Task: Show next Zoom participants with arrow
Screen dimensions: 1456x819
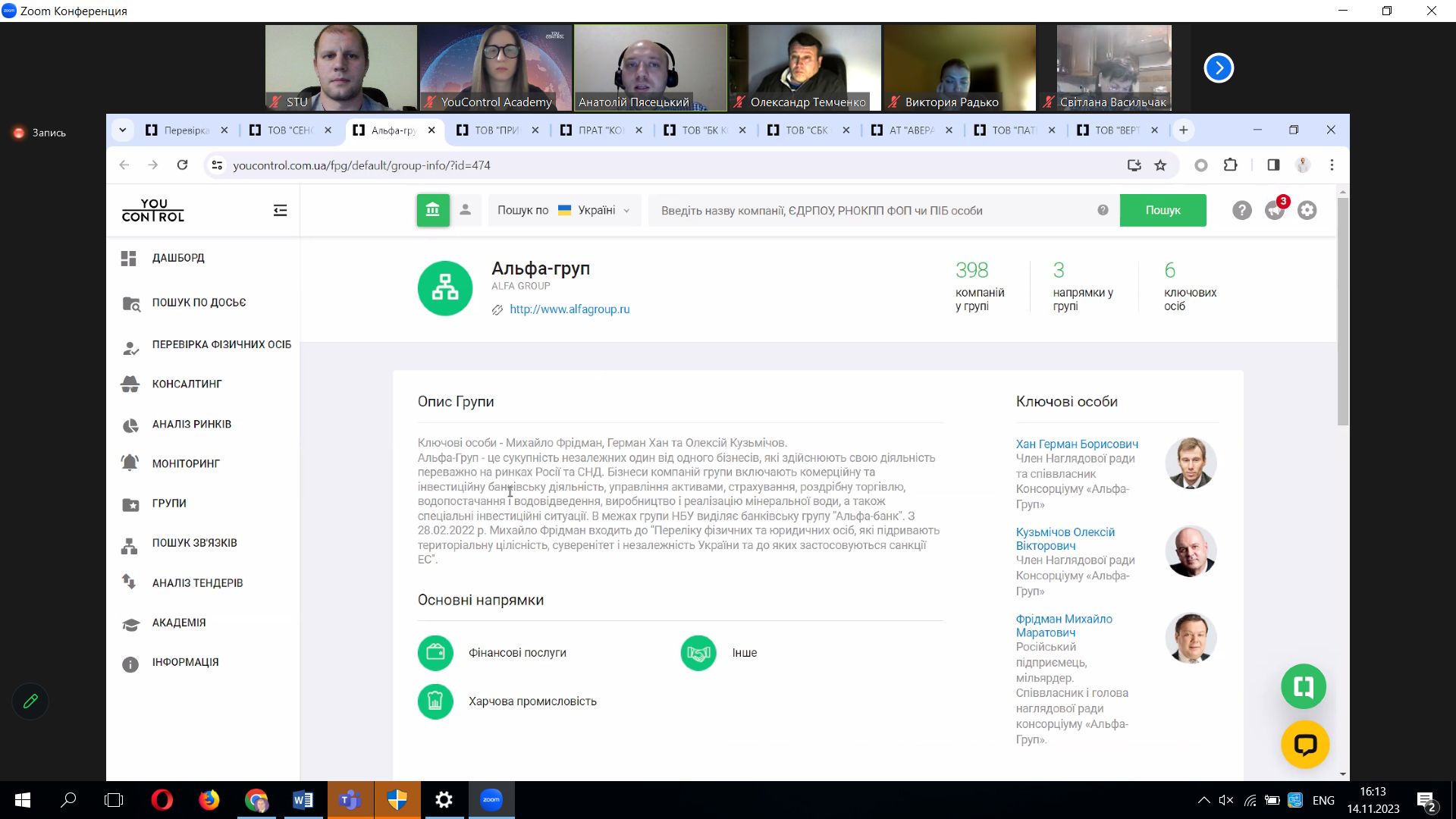Action: coord(1219,68)
